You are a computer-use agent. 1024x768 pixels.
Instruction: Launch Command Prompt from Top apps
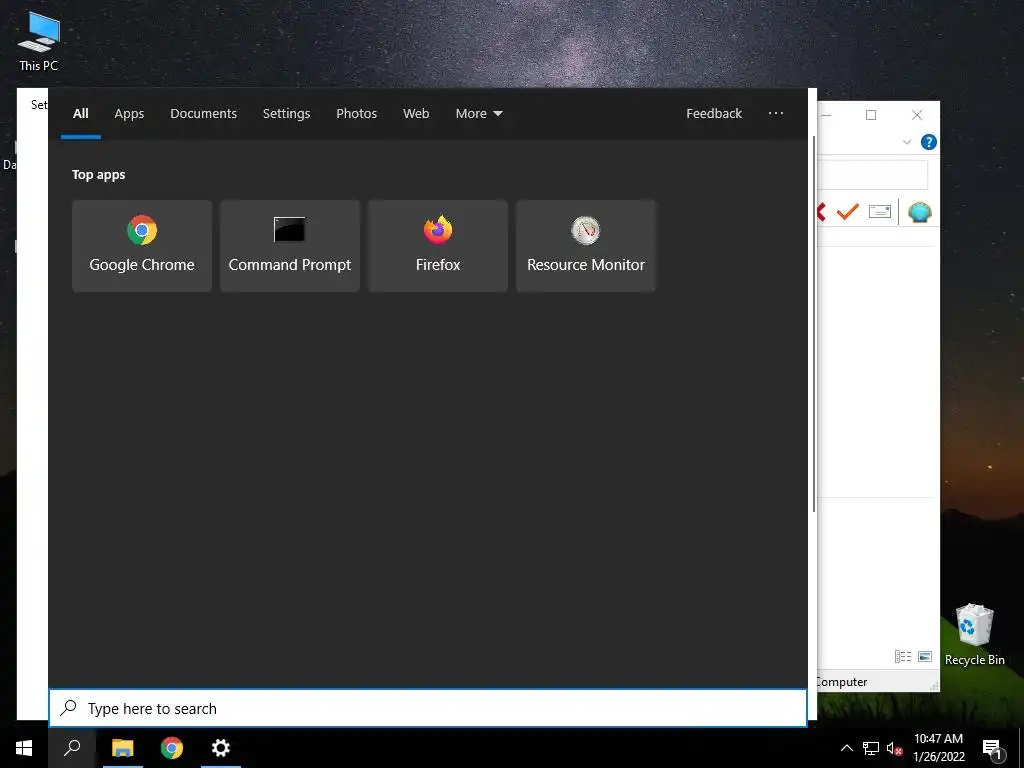(x=290, y=246)
